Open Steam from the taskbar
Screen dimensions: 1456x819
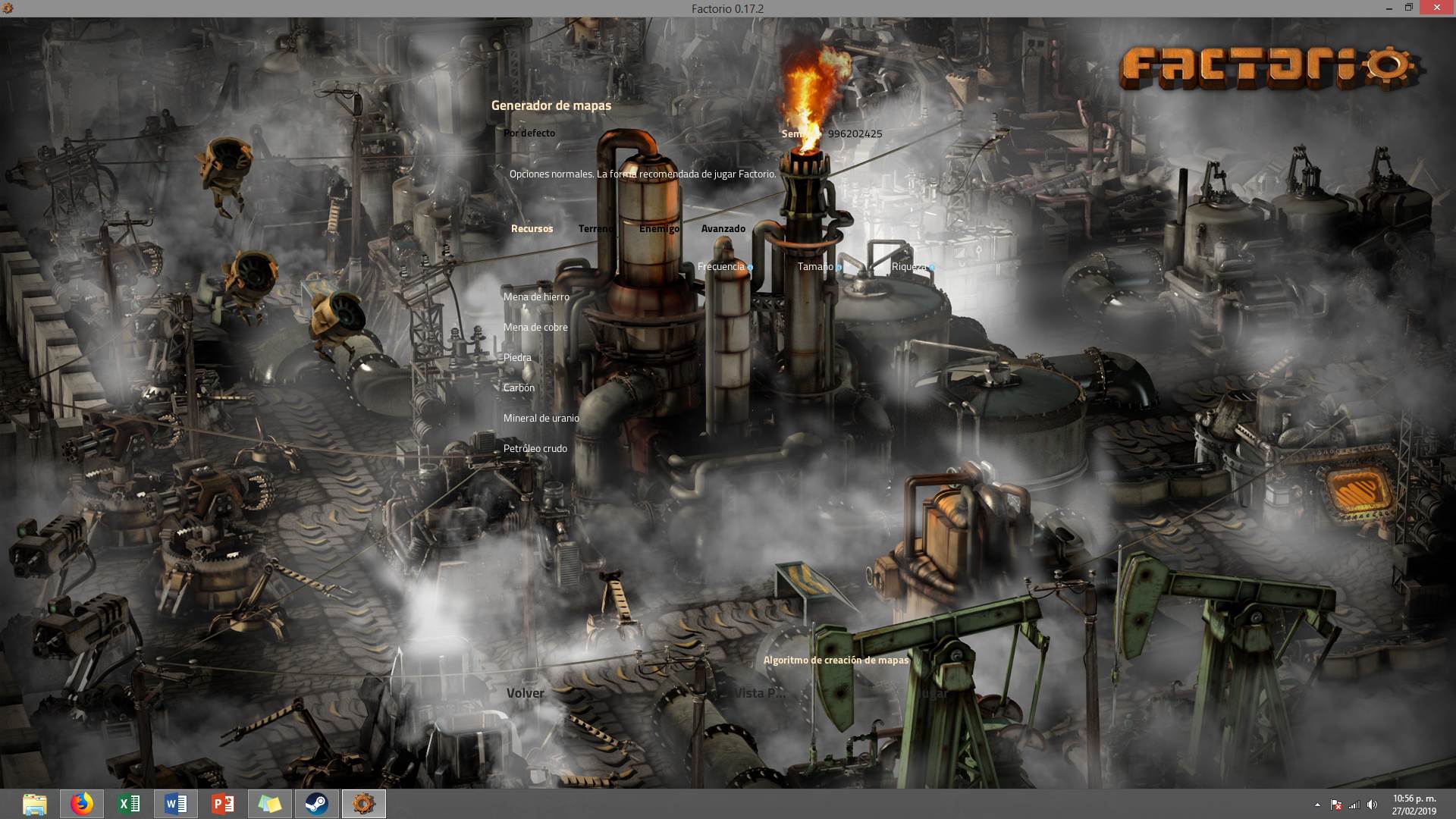317,804
